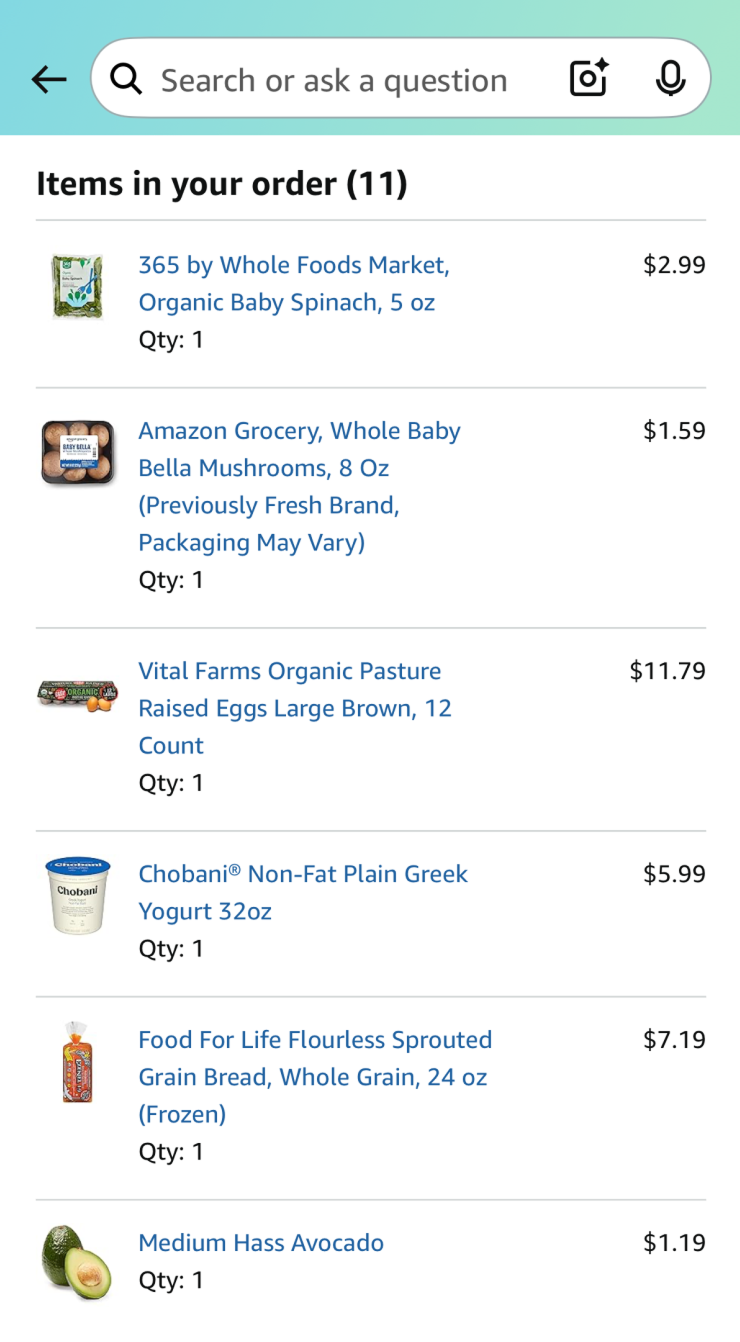The image size is (740, 1342).
Task: Click the Items in your order heading
Action: click(x=222, y=184)
